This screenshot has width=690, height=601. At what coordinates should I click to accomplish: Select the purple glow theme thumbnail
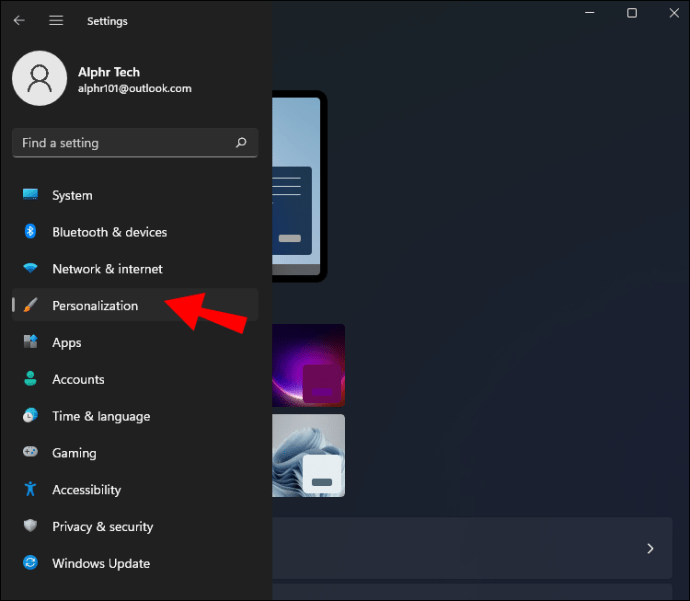pyautogui.click(x=308, y=364)
